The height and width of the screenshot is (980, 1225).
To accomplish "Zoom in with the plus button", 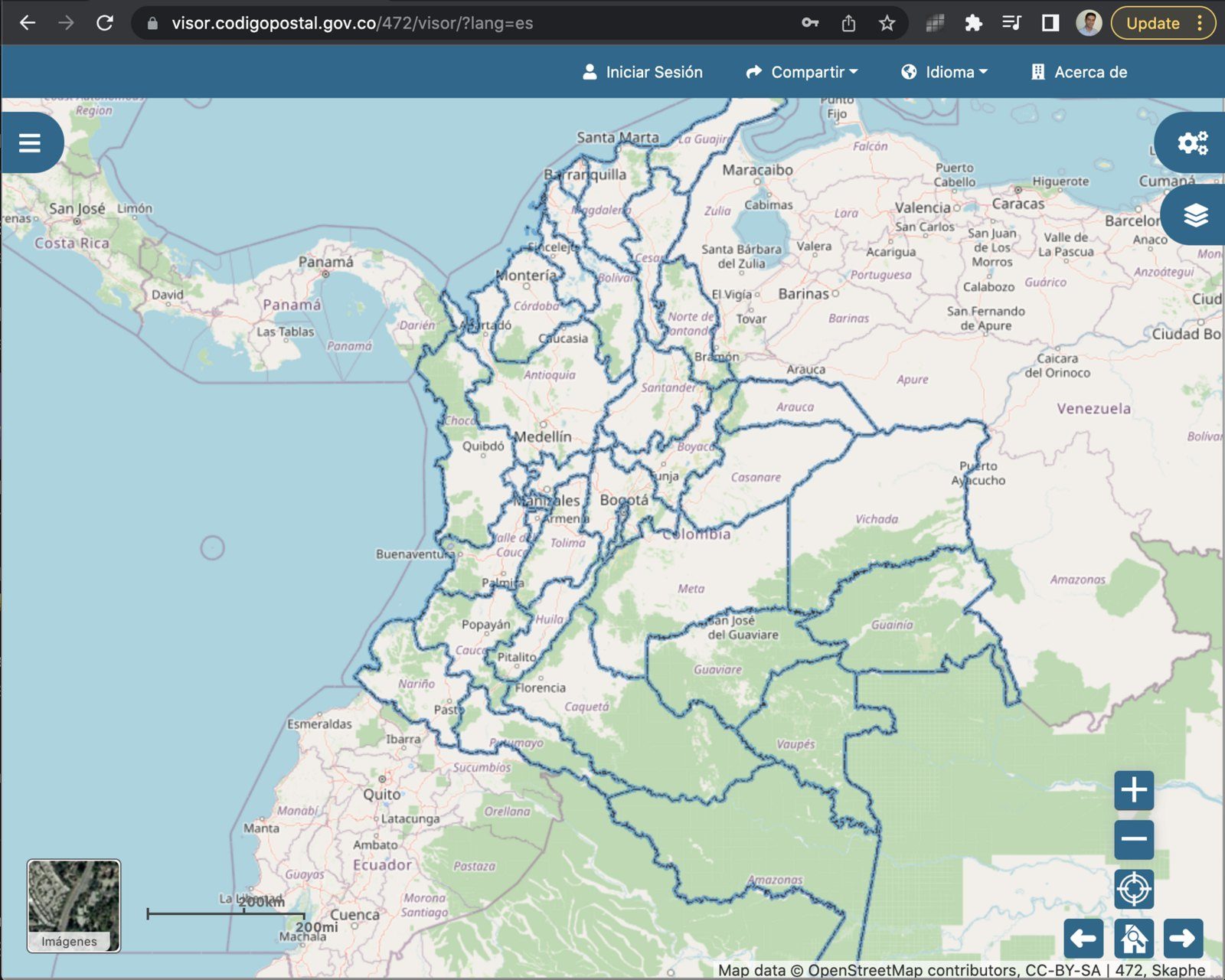I will [x=1134, y=790].
